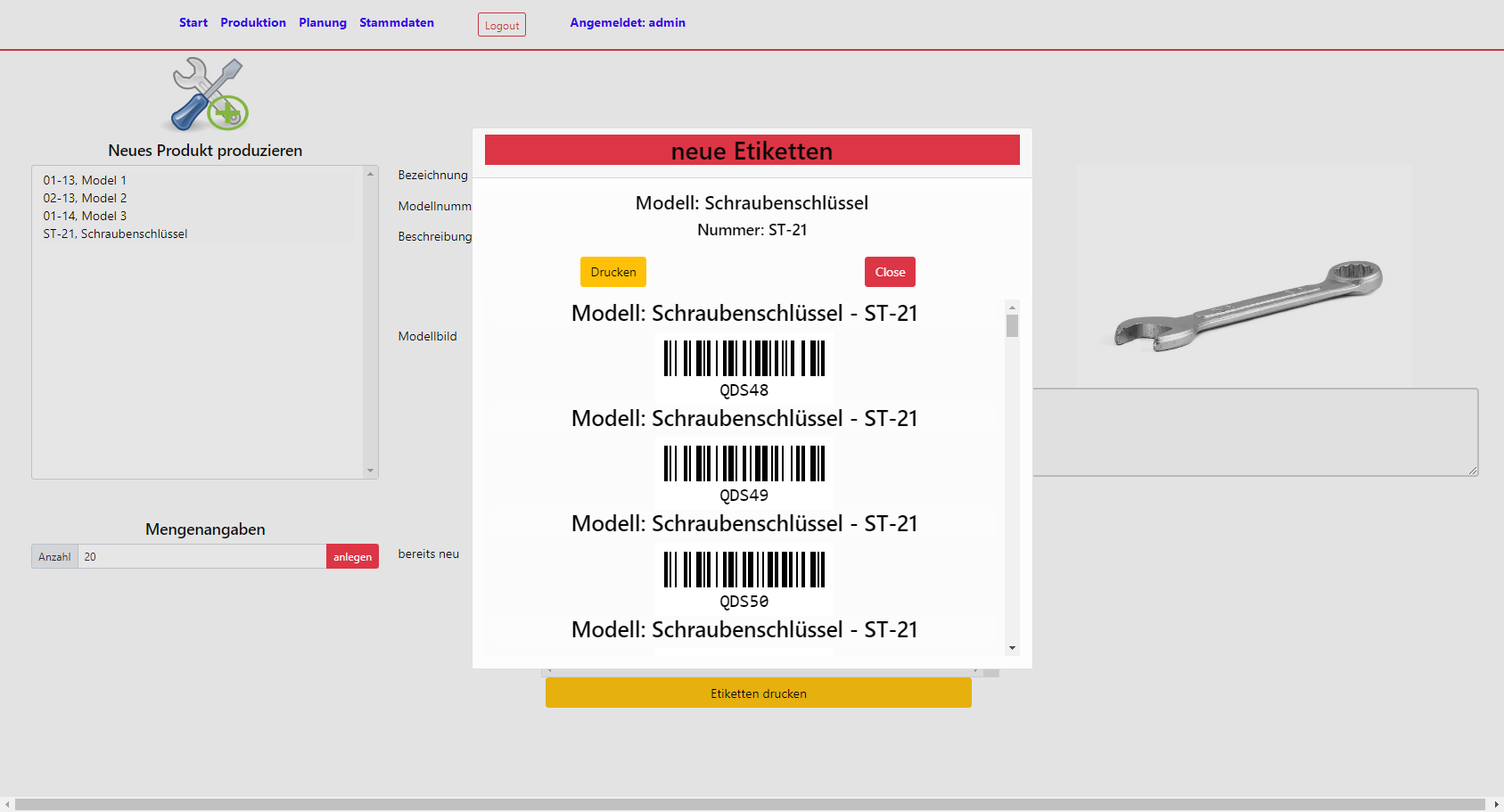Open the Start menu item
The image size is (1504, 812).
pyautogui.click(x=193, y=22)
